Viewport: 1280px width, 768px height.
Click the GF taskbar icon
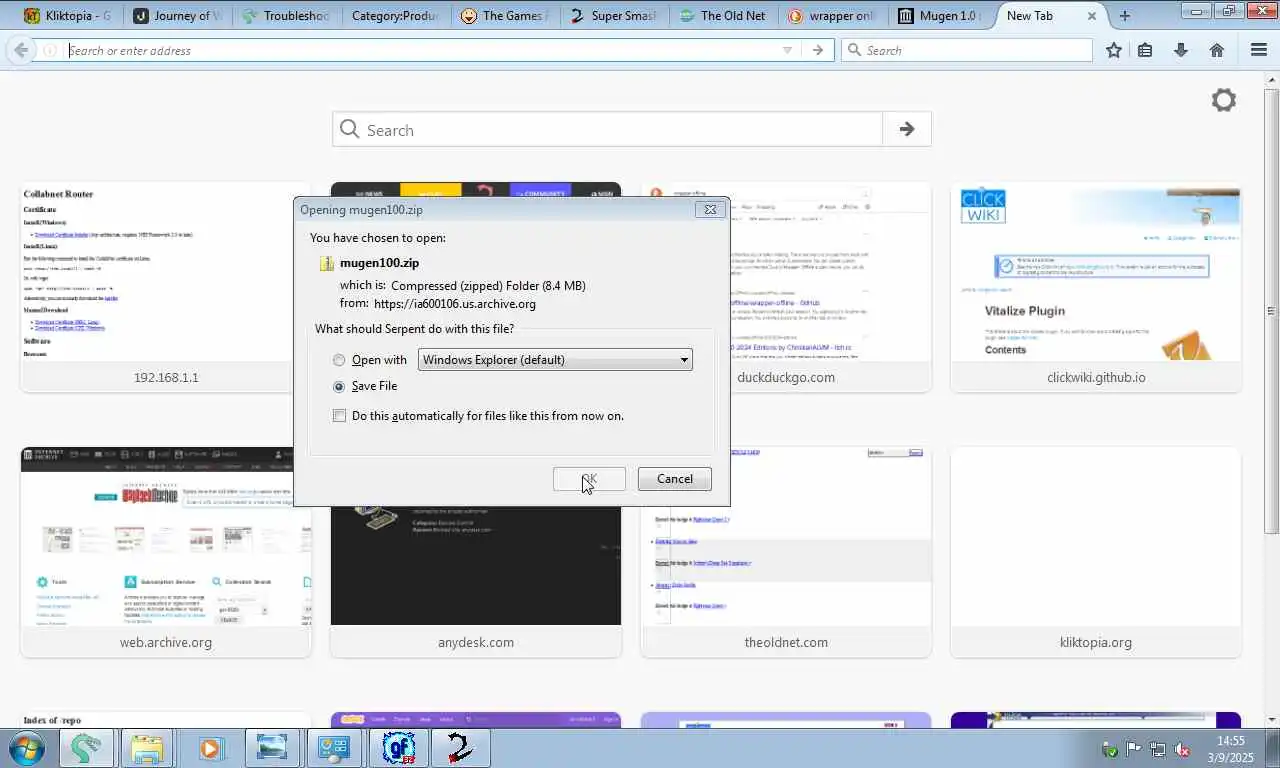click(399, 749)
